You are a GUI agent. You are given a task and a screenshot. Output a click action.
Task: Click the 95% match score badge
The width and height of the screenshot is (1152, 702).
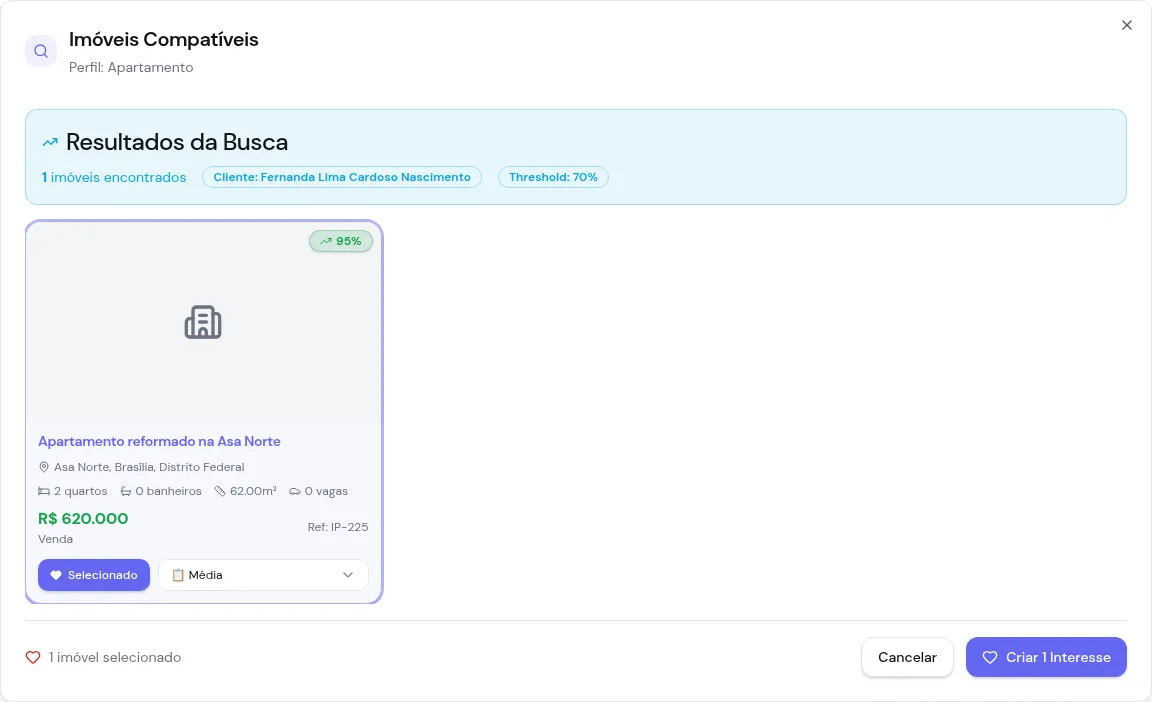click(x=341, y=241)
